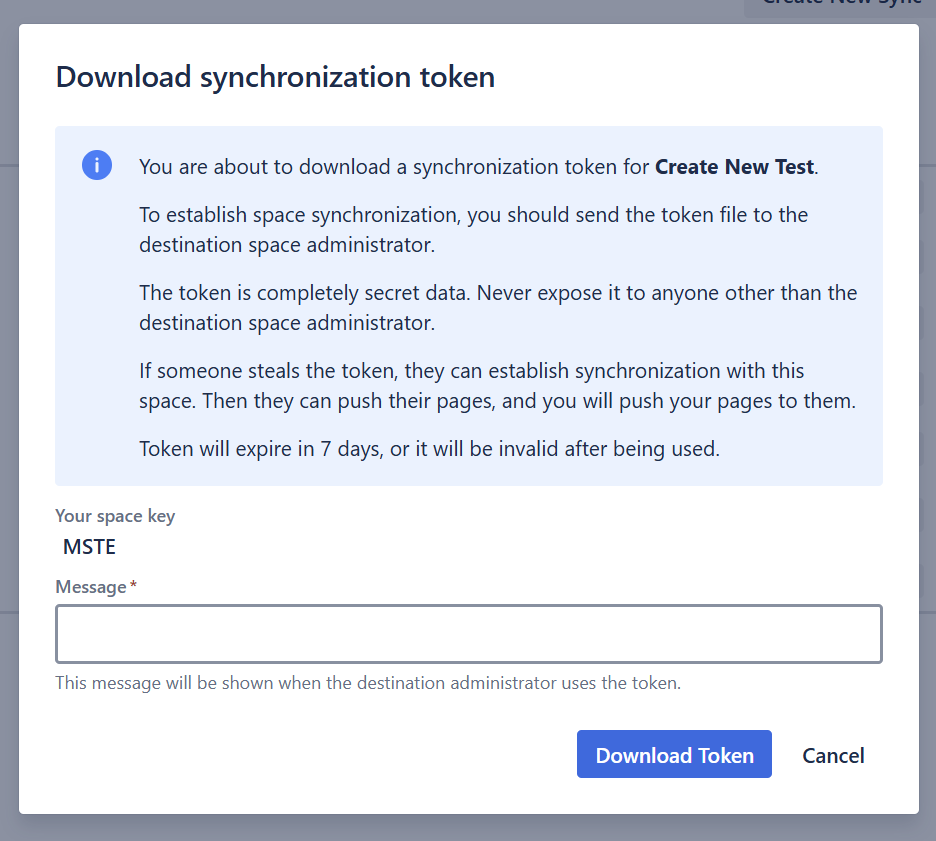Click the partially hidden Create New Sync button
The height and width of the screenshot is (841, 936).
pos(840,6)
